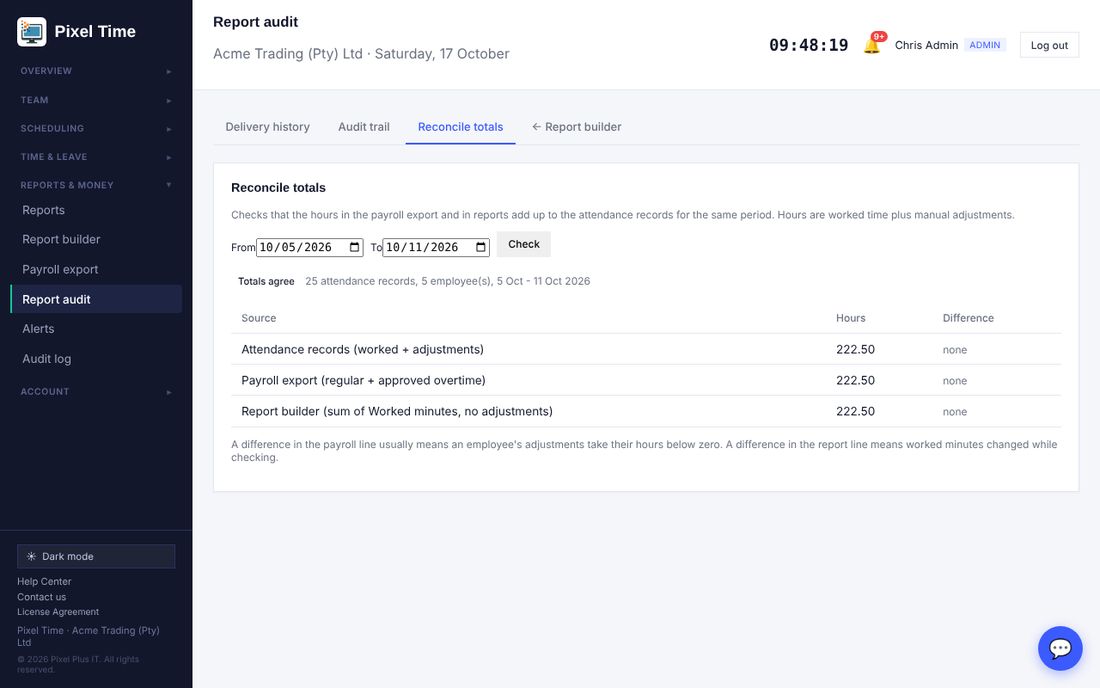Open the To date calendar picker
Screen dimensions: 1100x688
pyautogui.click(x=481, y=247)
